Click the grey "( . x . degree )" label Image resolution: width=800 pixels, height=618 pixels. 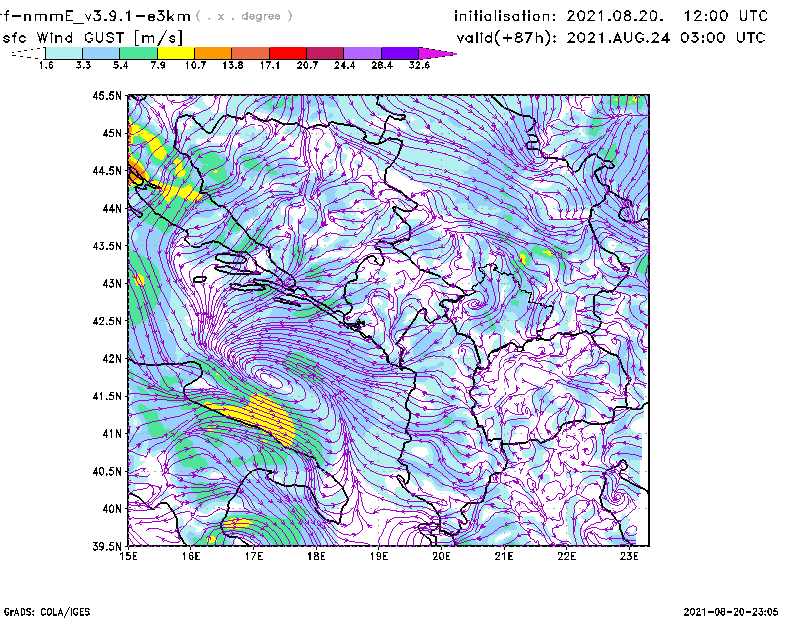[x=244, y=16]
